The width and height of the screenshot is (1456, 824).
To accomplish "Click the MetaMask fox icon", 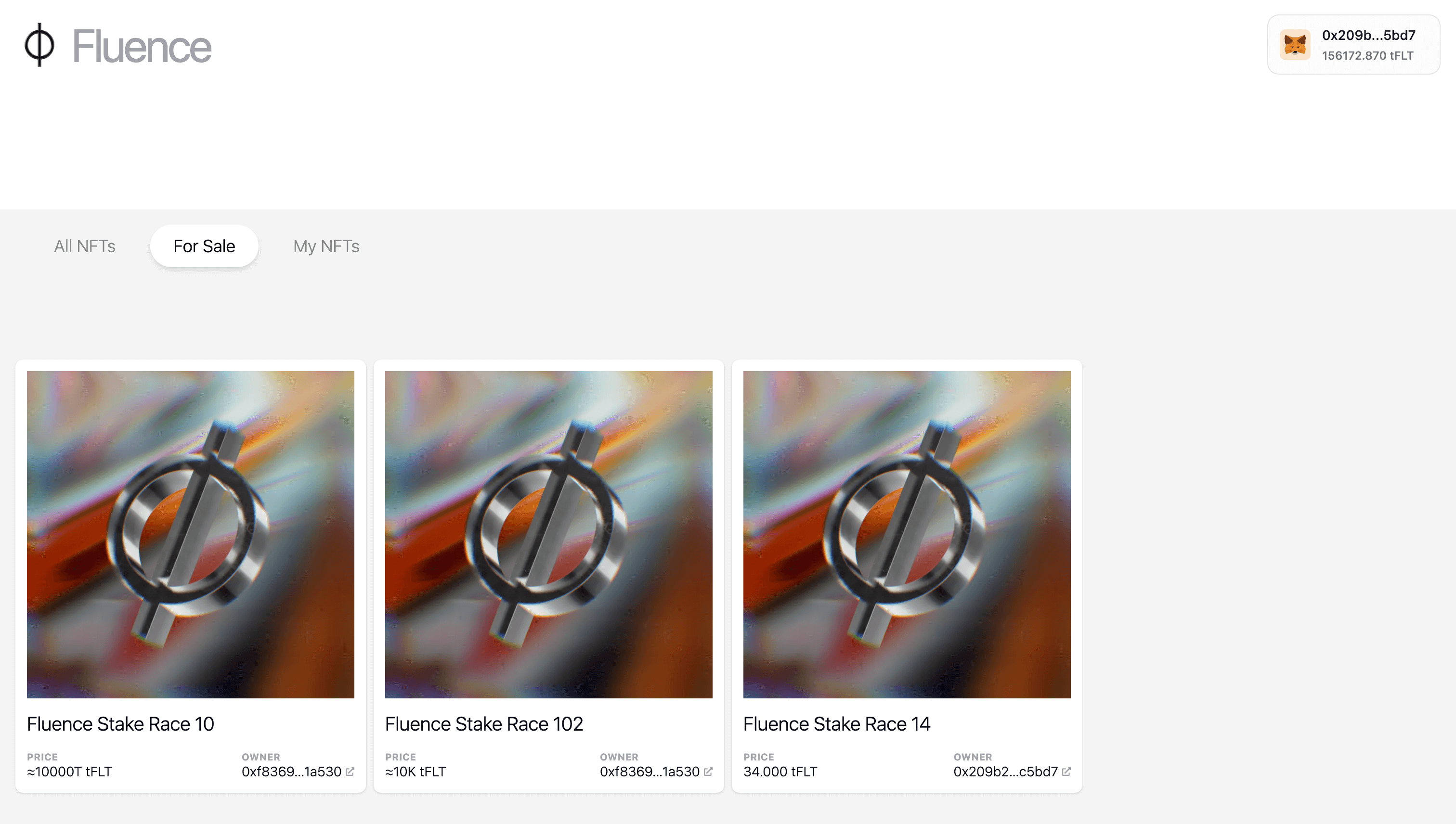I will click(x=1296, y=45).
